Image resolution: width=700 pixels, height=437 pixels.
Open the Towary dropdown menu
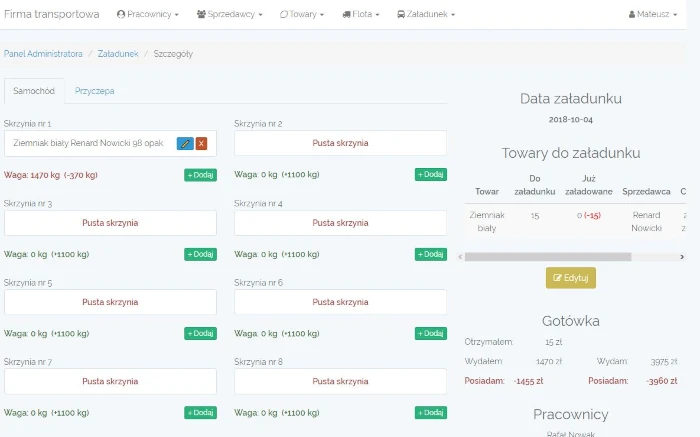tap(304, 15)
